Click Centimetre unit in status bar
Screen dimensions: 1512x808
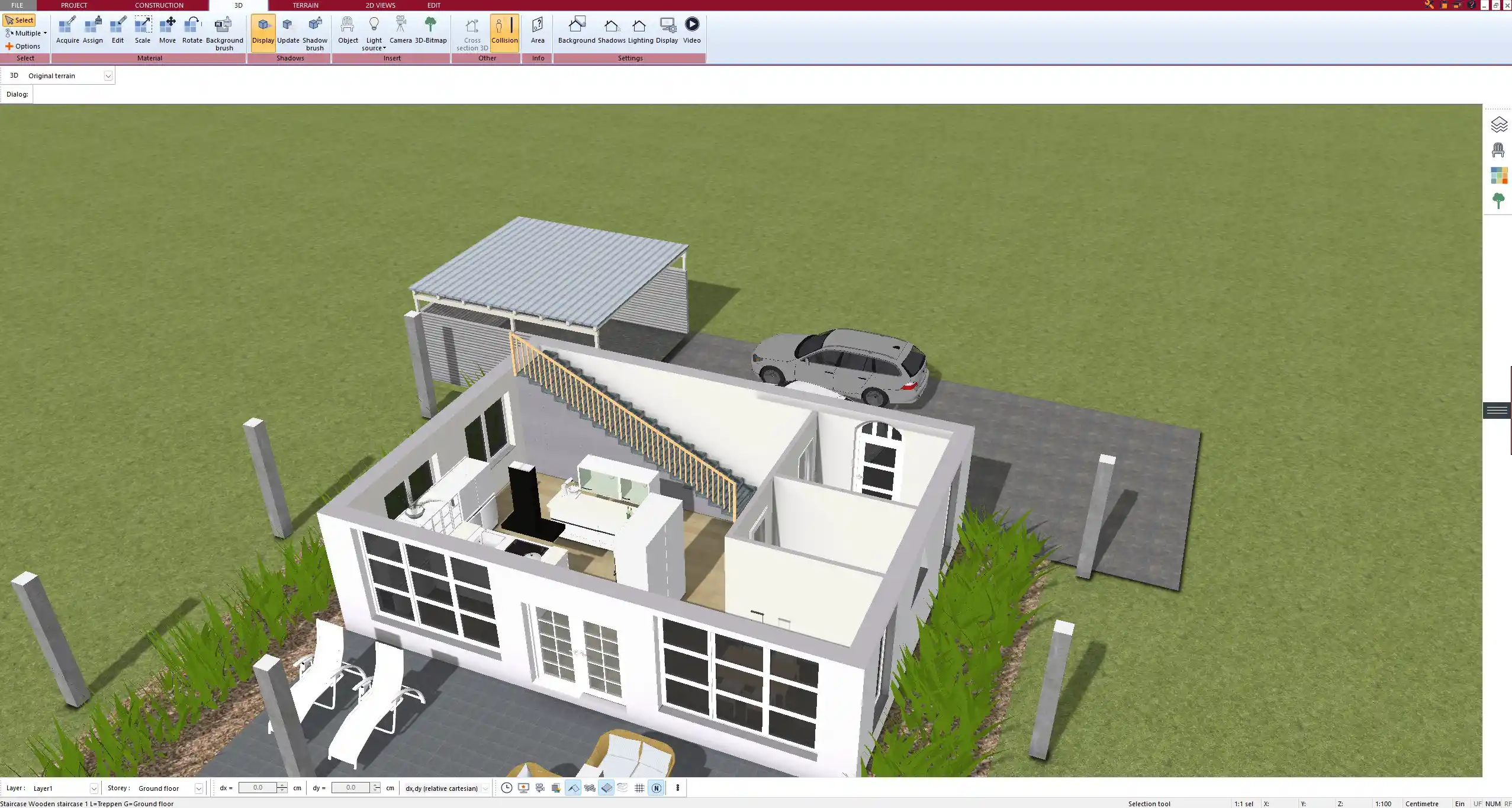tap(1421, 804)
